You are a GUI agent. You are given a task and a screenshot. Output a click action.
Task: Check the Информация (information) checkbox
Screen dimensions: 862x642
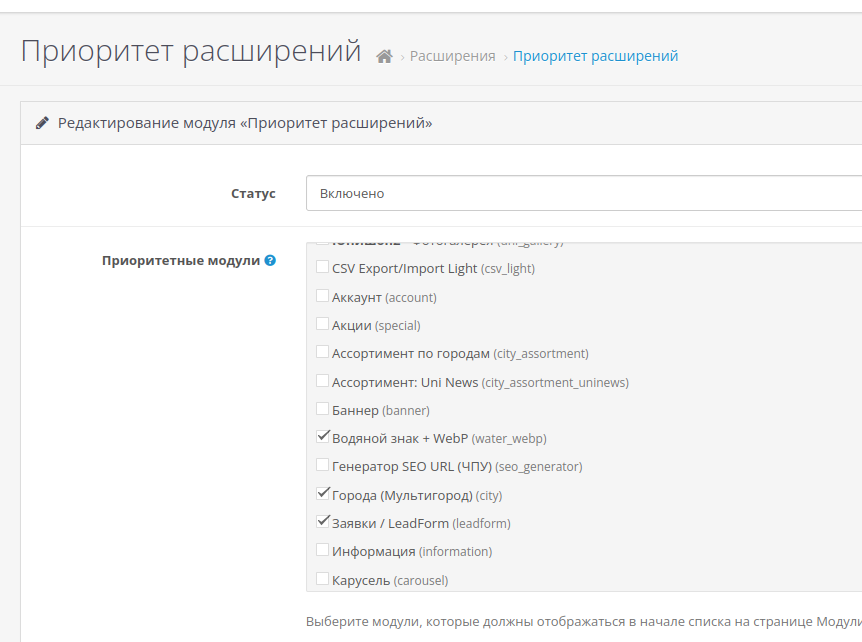pyautogui.click(x=323, y=550)
